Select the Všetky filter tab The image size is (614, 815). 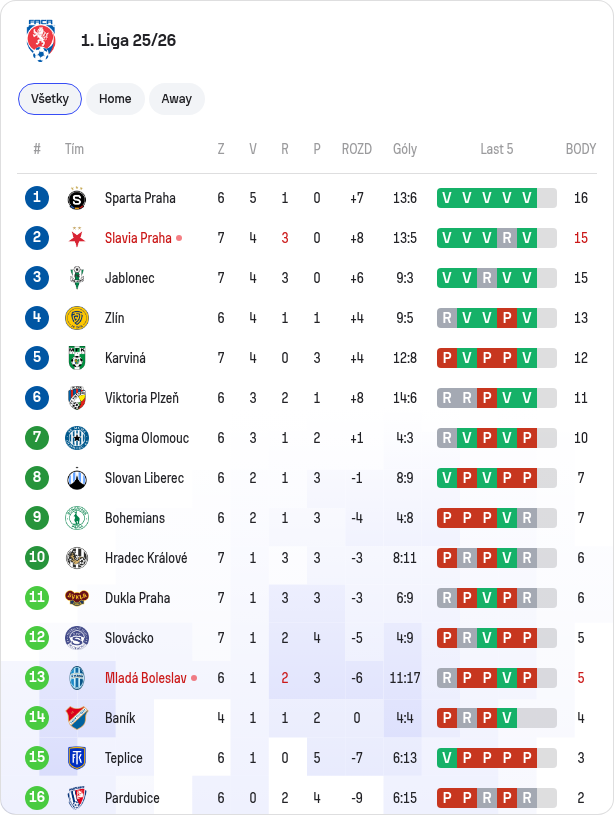click(50, 99)
